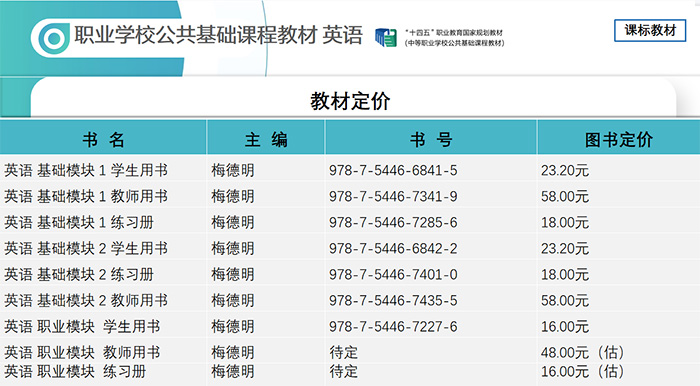Click ISBN 978-7-5446-6841-5
700x386 pixels.
(393, 170)
